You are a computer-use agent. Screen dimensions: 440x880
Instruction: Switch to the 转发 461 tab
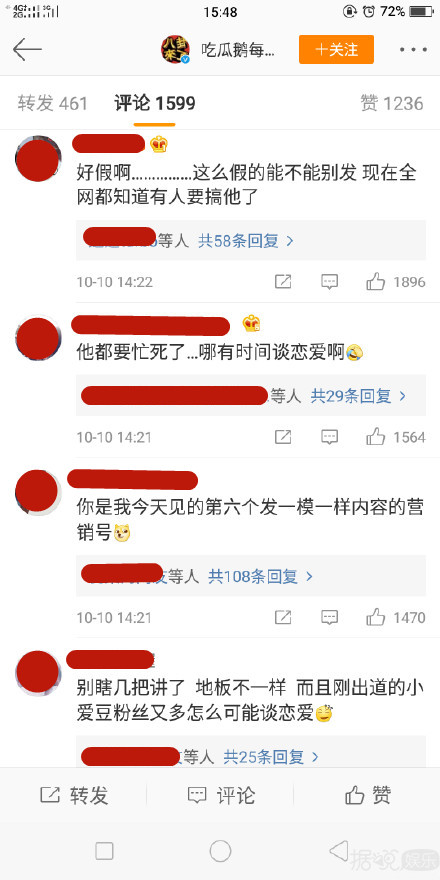(52, 103)
